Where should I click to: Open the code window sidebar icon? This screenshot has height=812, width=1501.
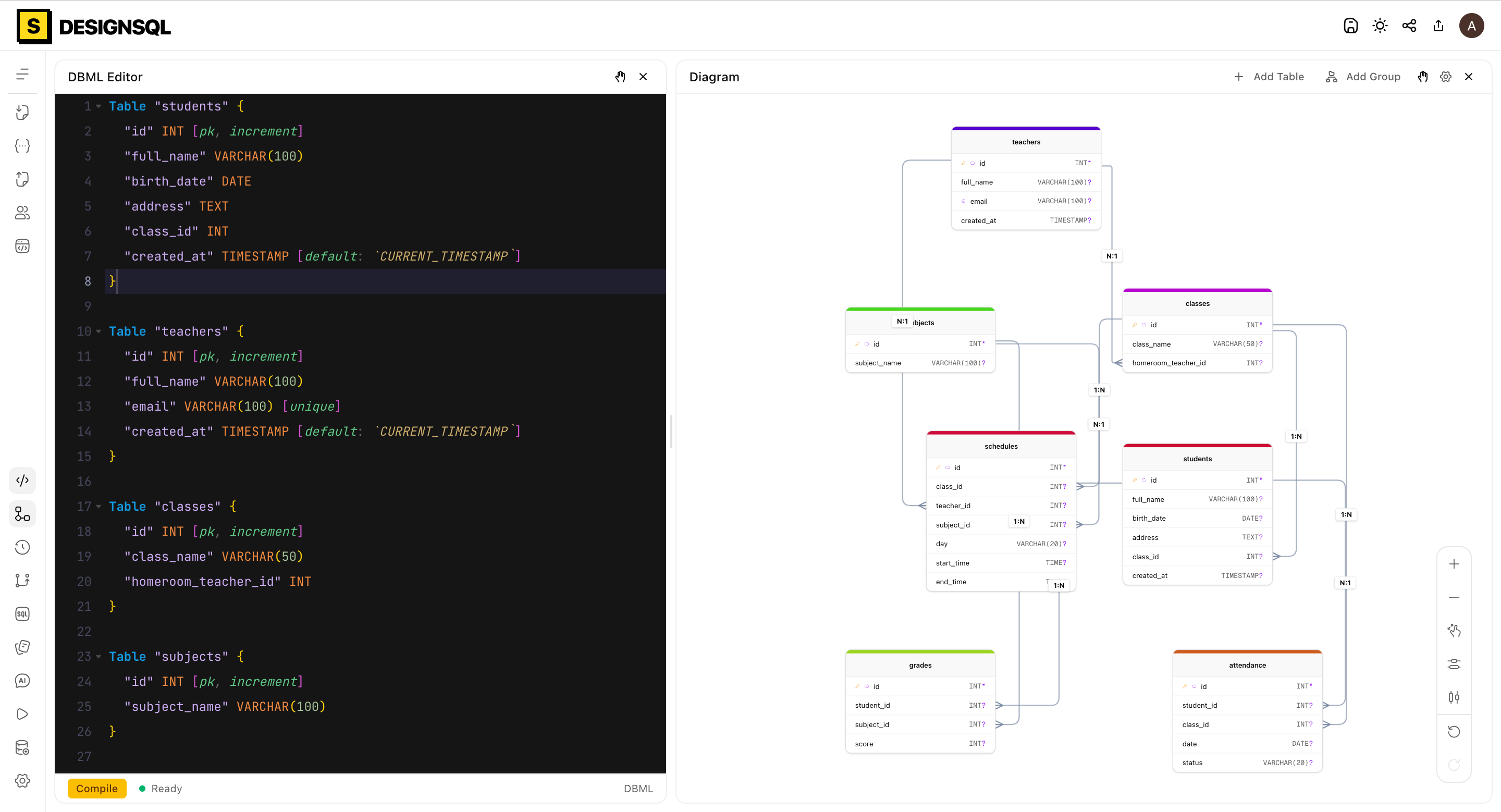click(x=22, y=246)
